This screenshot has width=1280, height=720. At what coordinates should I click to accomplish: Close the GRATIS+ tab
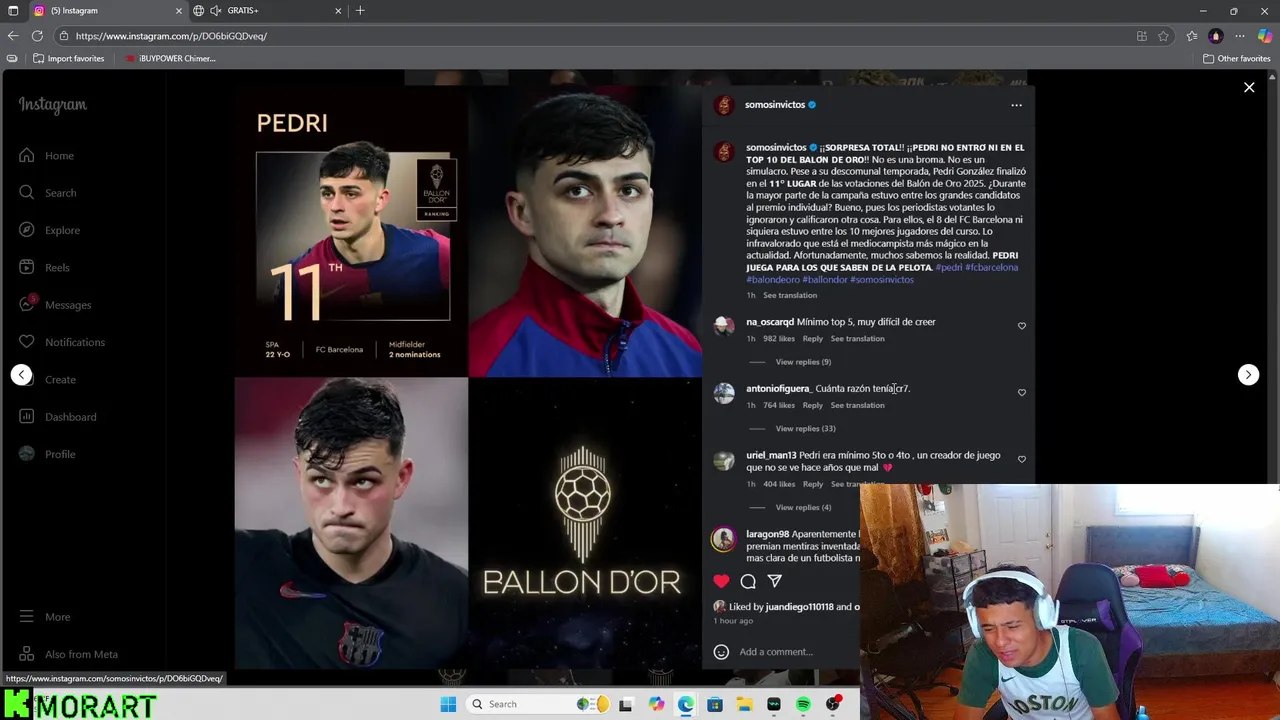pos(338,11)
